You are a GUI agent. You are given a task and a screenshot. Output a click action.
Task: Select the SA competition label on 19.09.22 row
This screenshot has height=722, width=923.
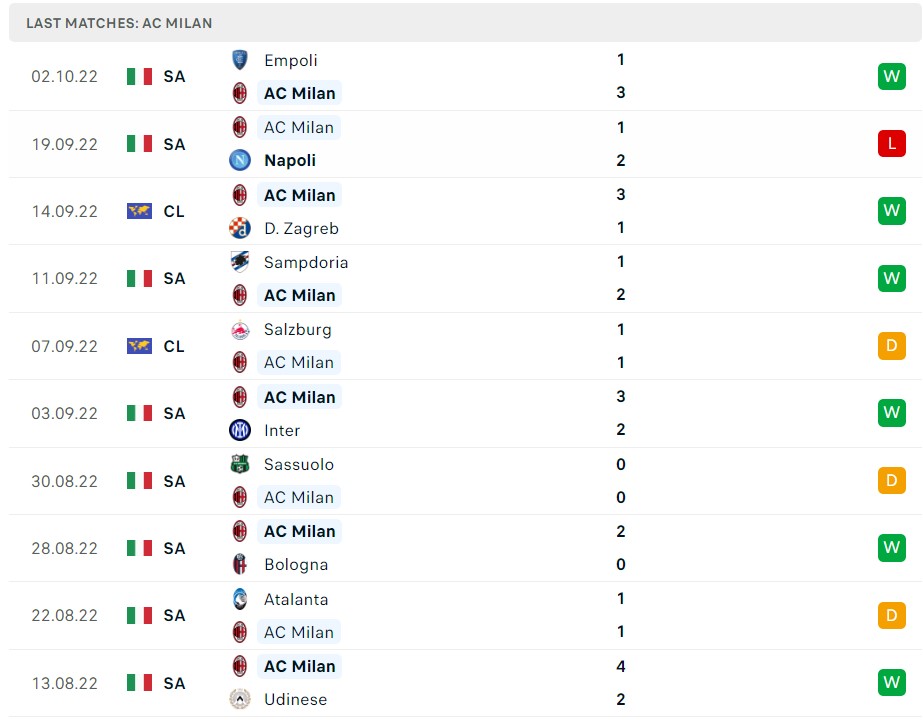pos(174,144)
